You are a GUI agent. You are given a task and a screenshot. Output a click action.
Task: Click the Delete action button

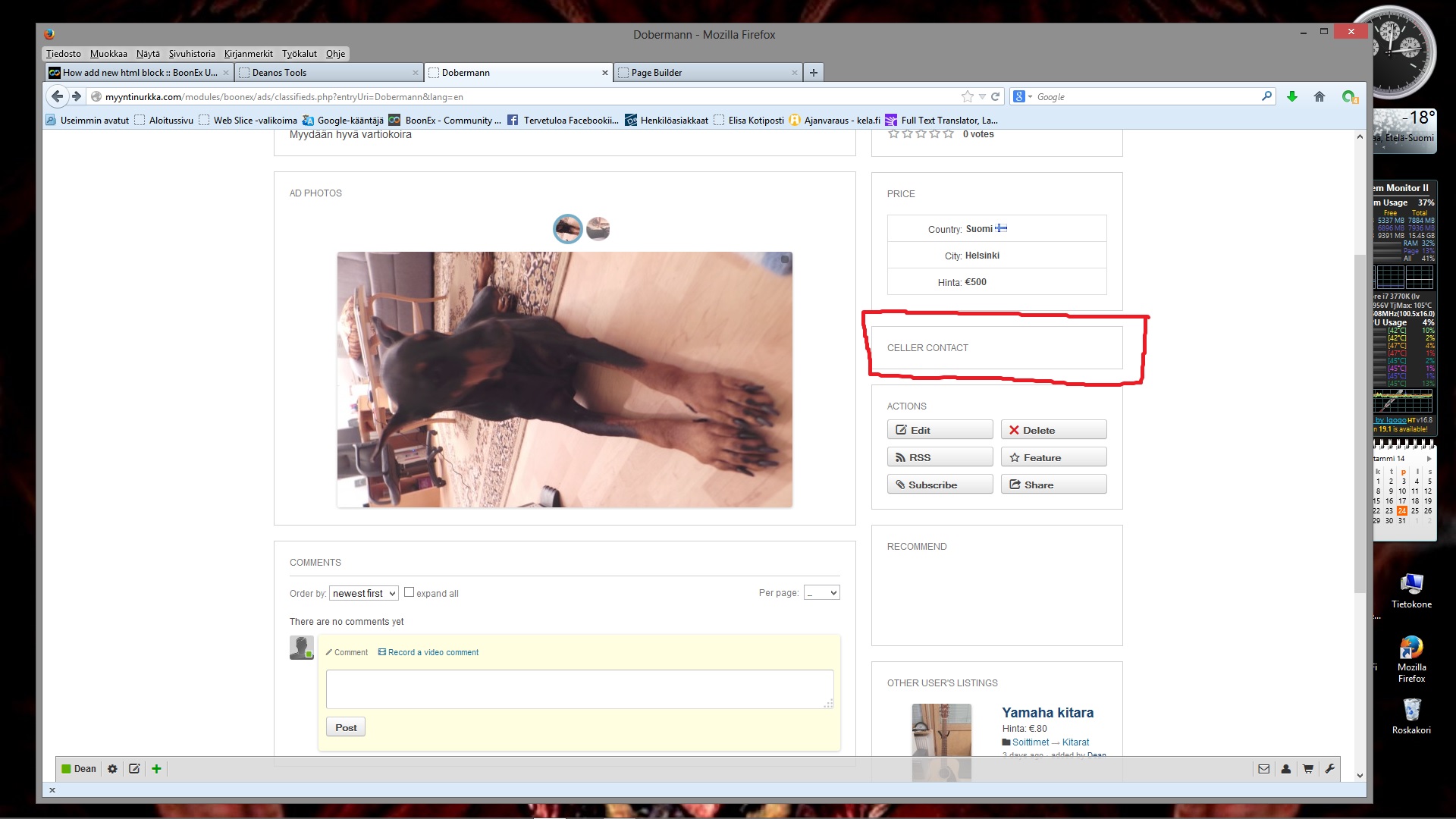pyautogui.click(x=1053, y=430)
